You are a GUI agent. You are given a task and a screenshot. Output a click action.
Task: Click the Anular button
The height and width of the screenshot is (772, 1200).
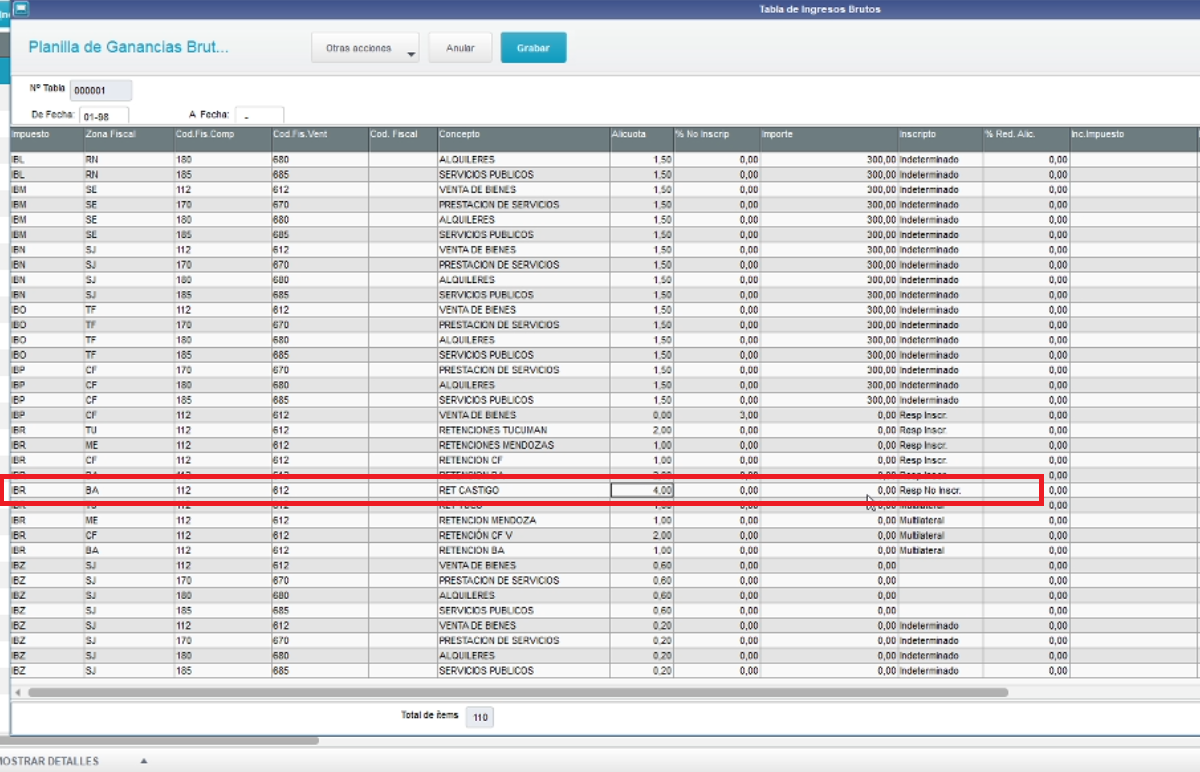point(460,48)
